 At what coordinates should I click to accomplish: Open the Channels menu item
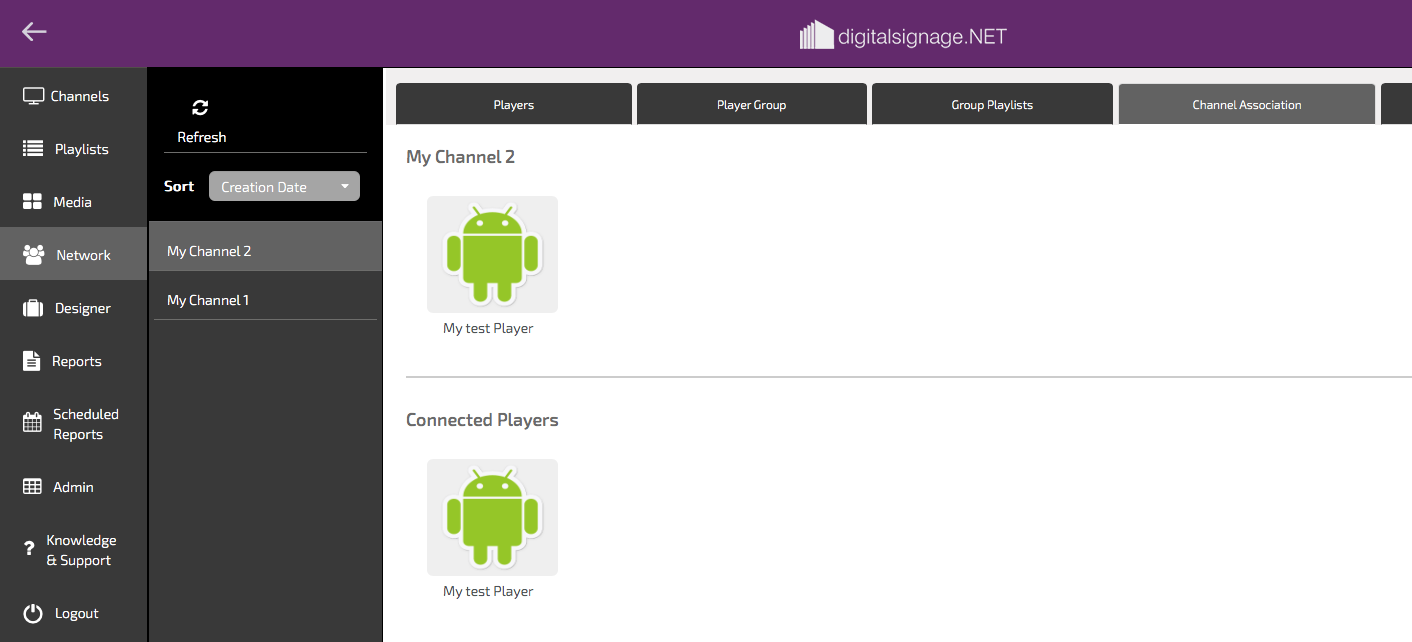pyautogui.click(x=80, y=96)
